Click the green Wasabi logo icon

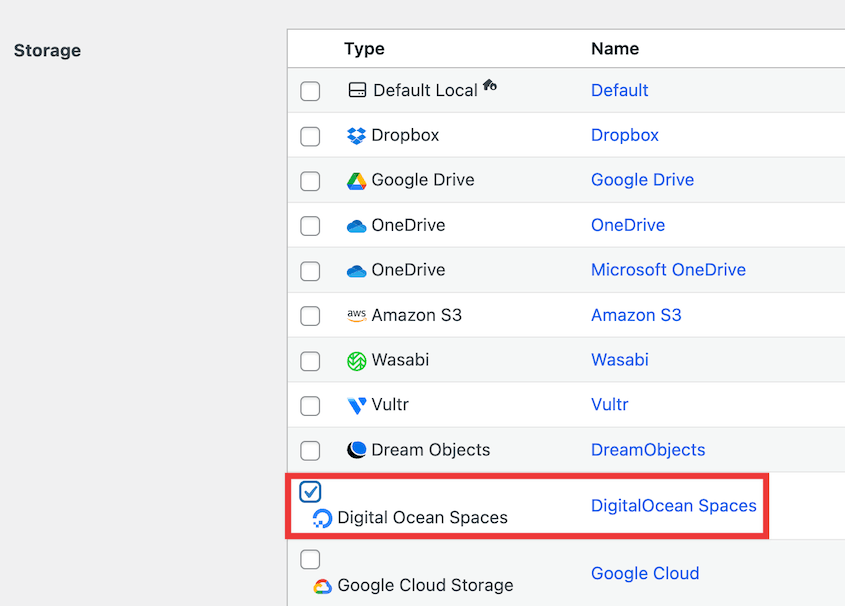pos(356,361)
